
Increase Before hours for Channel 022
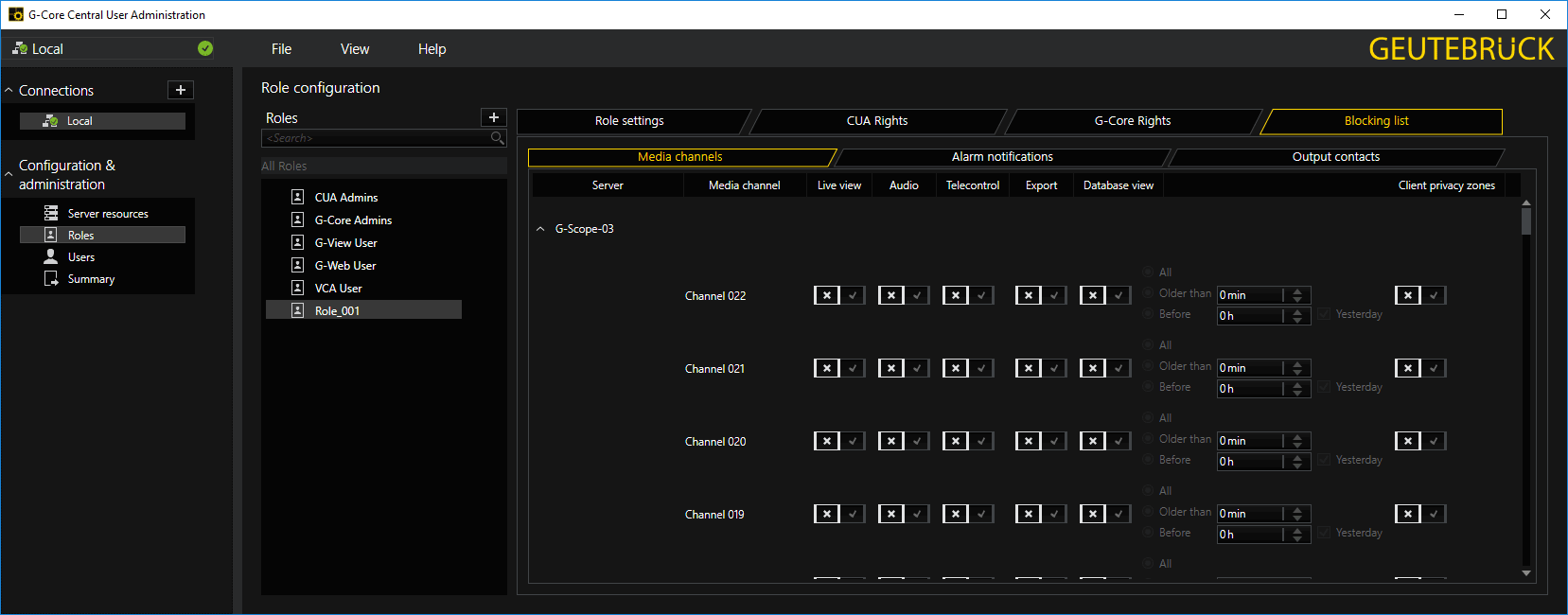(1297, 312)
